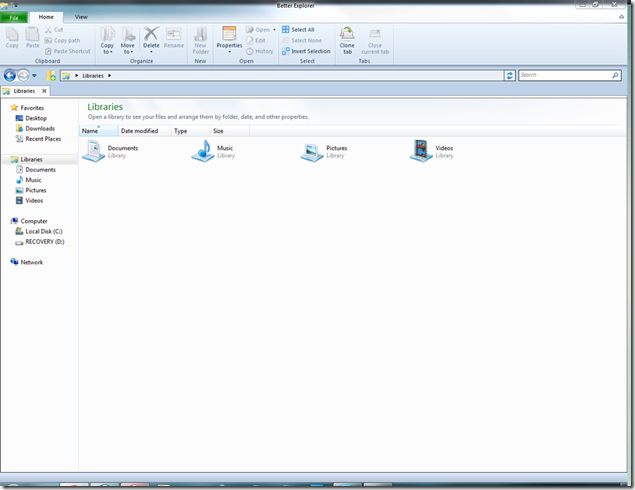Select Videos in navigation tree
Screen dimensions: 635x490
tap(29, 200)
